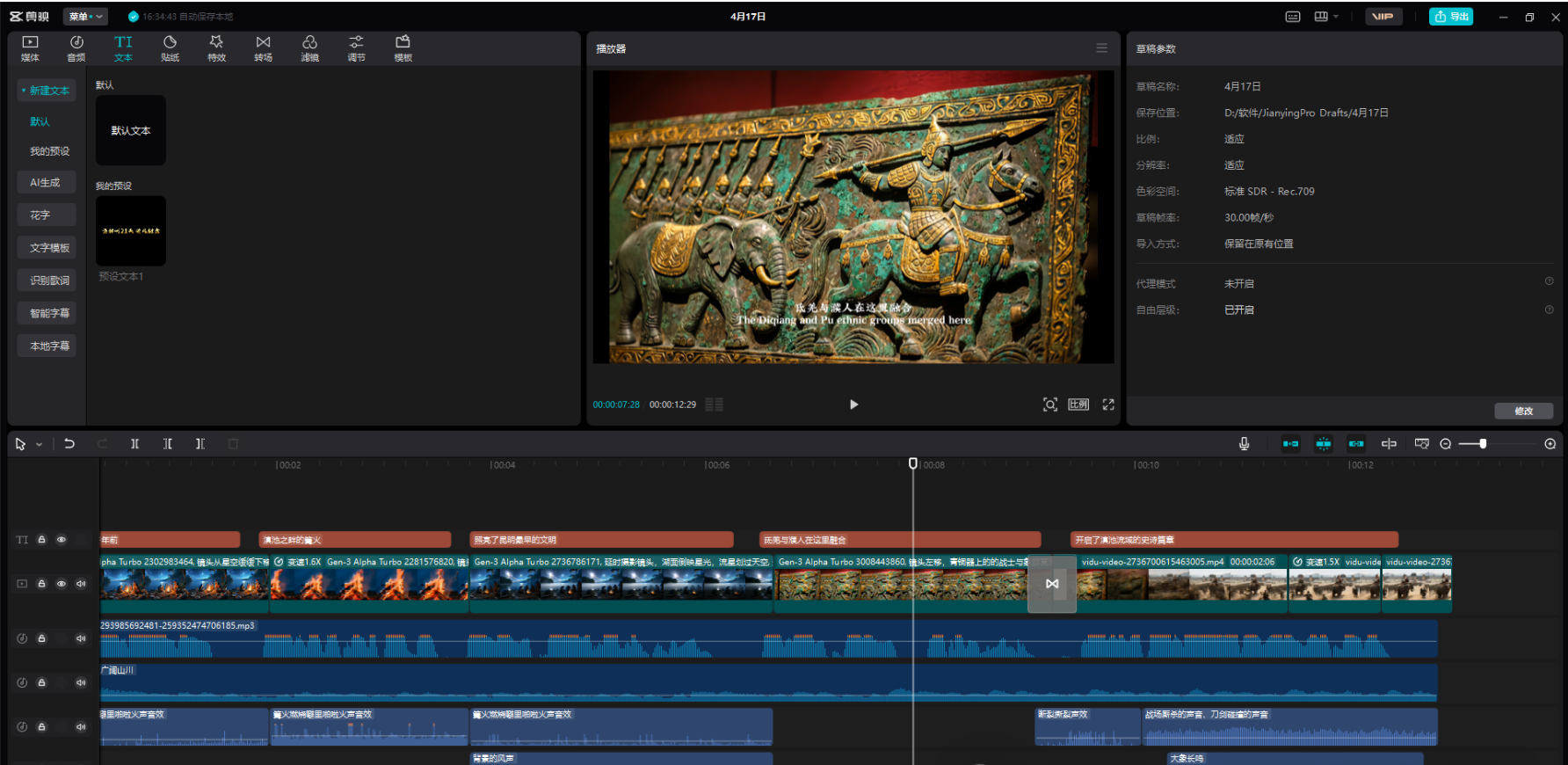Click the VIP badge button
1568x765 pixels.
[x=1383, y=17]
